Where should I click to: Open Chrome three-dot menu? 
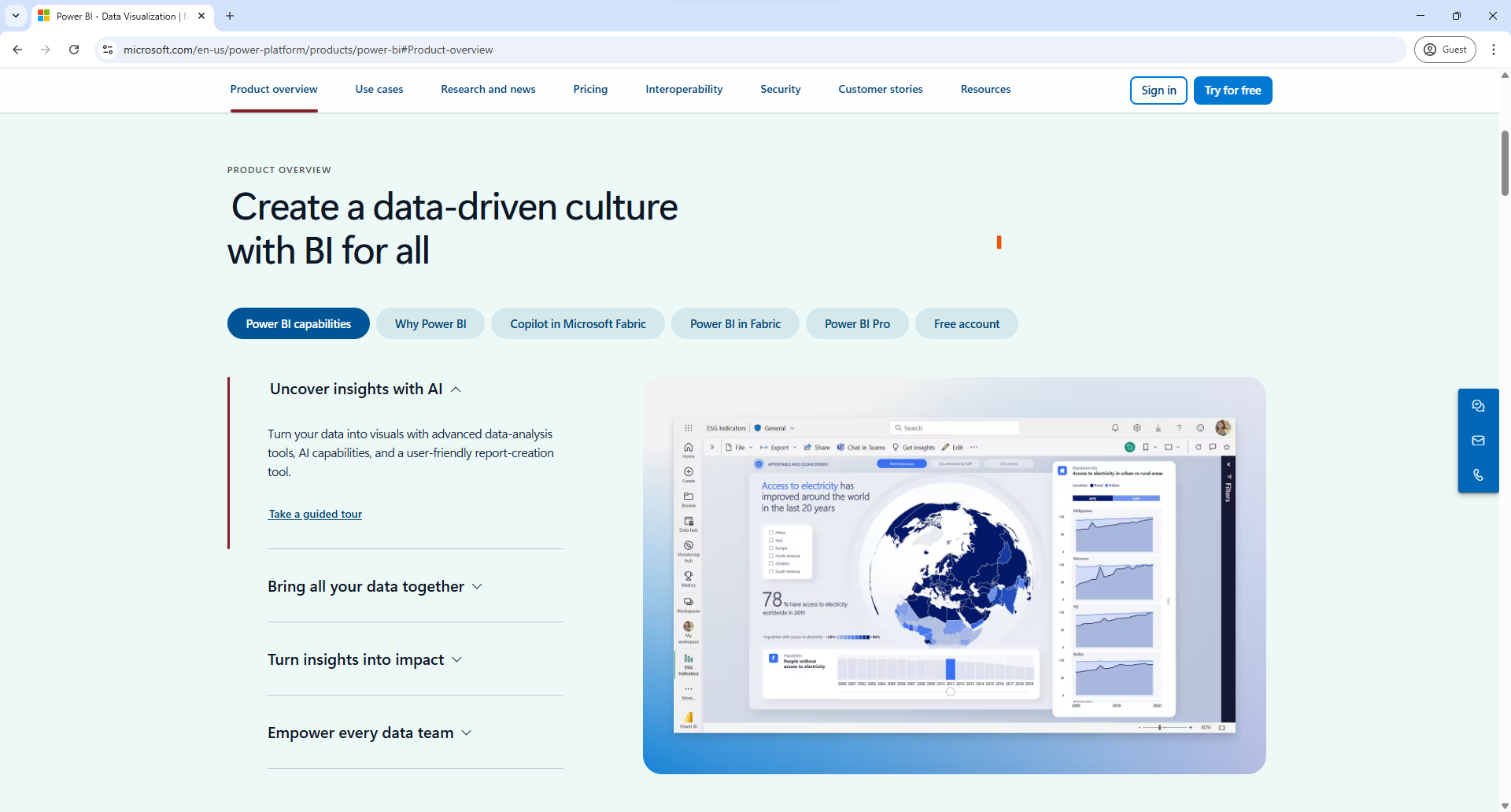pyautogui.click(x=1494, y=50)
